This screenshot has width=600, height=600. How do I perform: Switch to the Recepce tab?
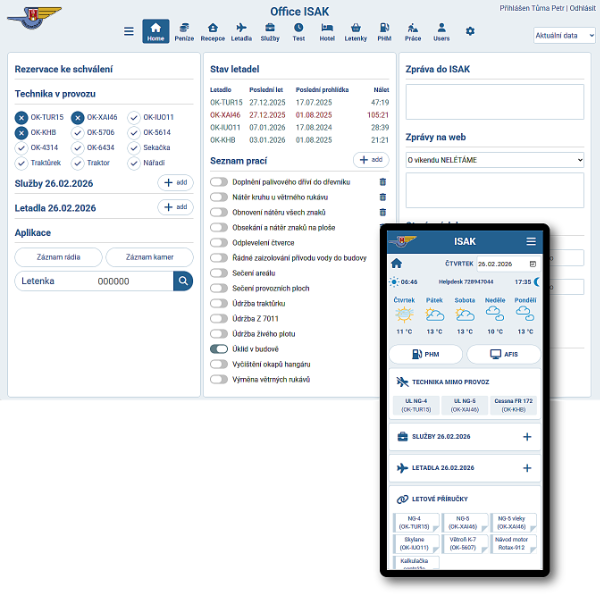[x=212, y=31]
